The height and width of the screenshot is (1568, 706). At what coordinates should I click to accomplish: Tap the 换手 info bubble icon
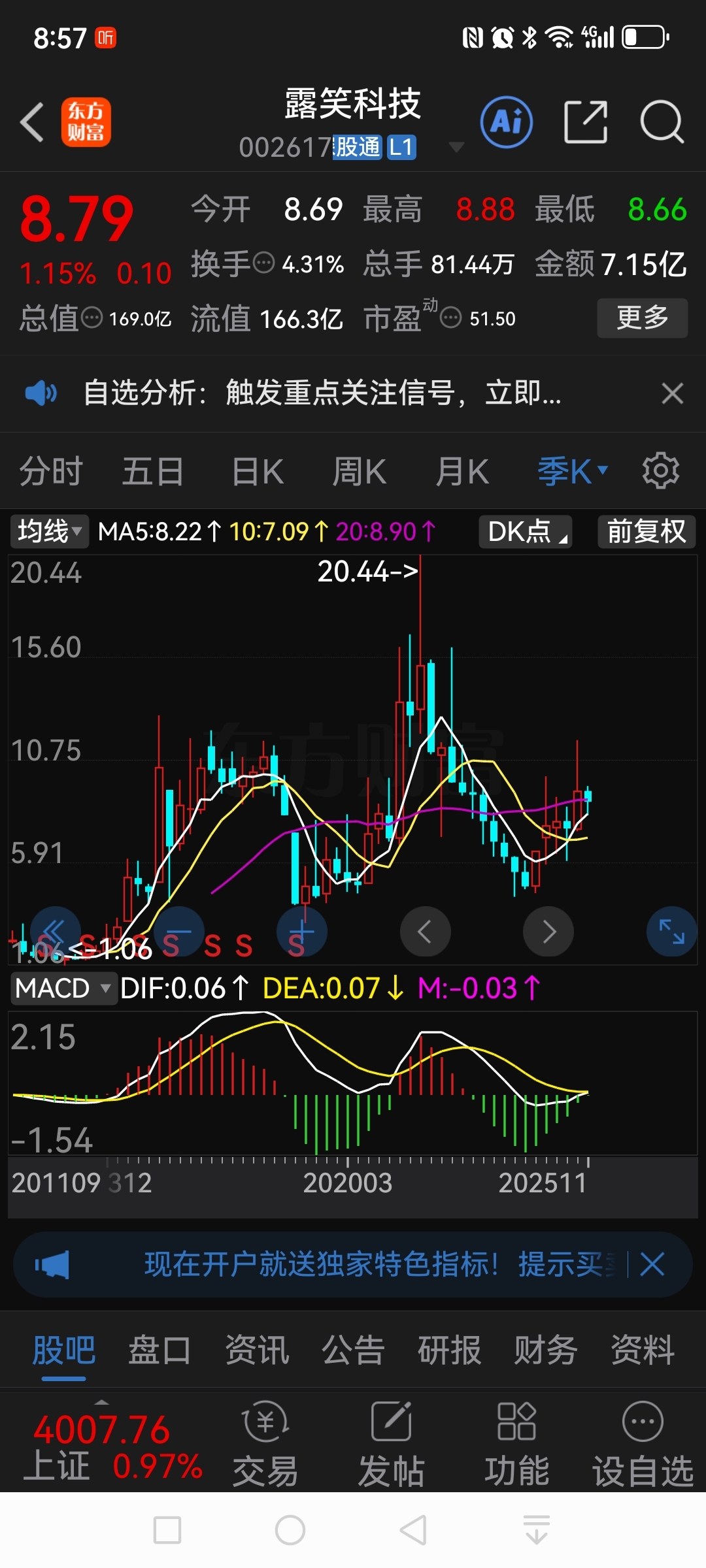(x=263, y=264)
